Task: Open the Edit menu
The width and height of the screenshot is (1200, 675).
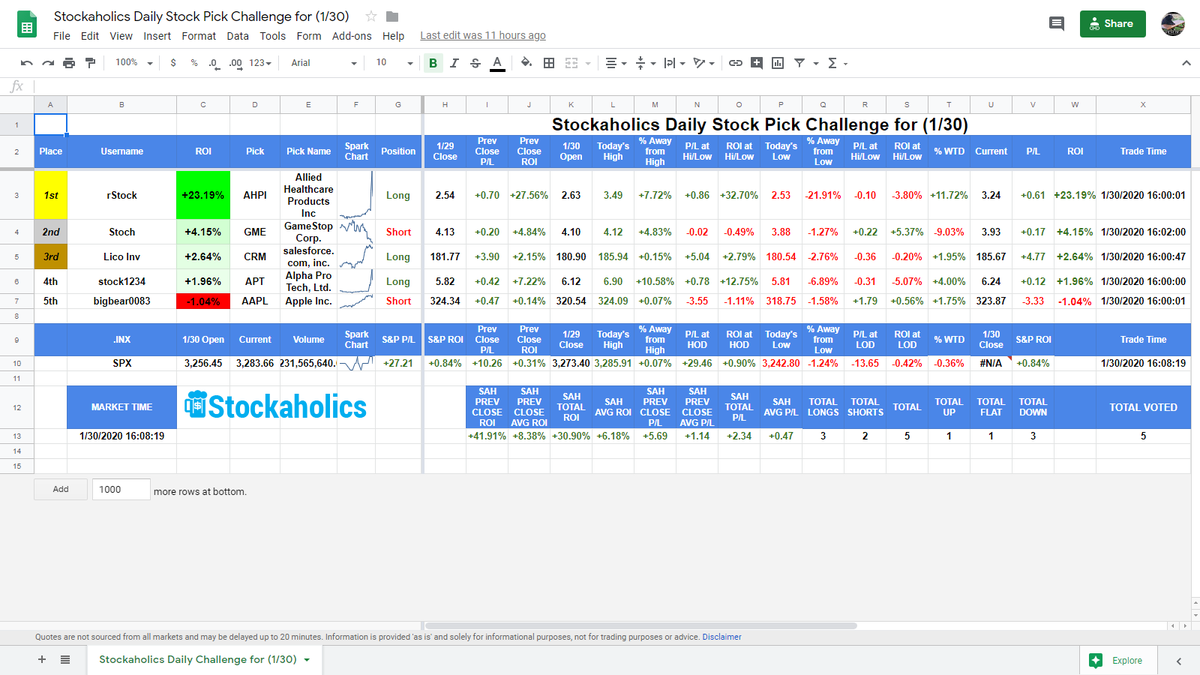Action: [x=90, y=36]
